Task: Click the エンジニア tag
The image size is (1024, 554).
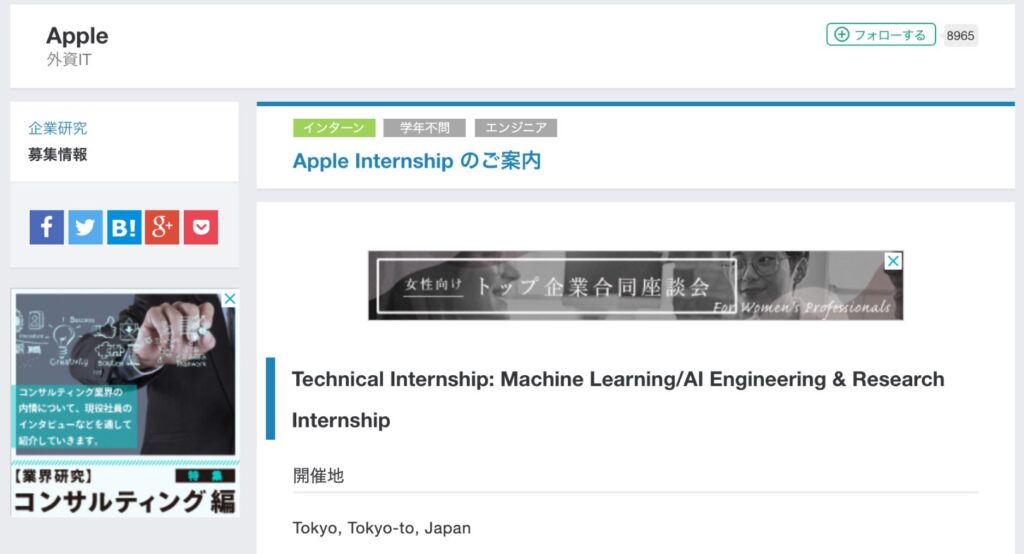Action: [x=516, y=127]
